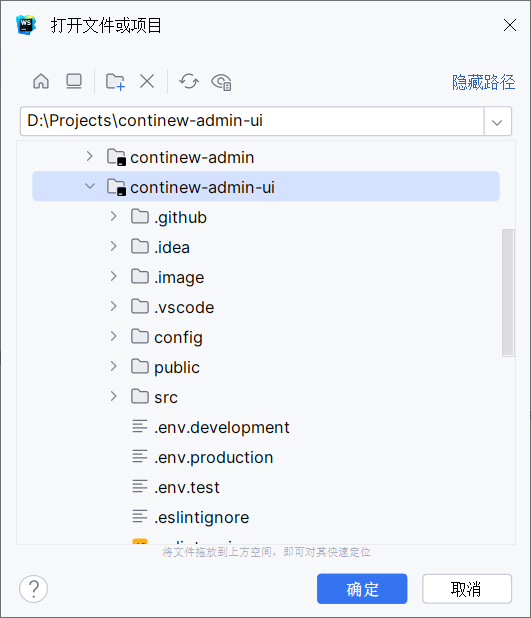Cancel with the 取消 button

pyautogui.click(x=467, y=589)
